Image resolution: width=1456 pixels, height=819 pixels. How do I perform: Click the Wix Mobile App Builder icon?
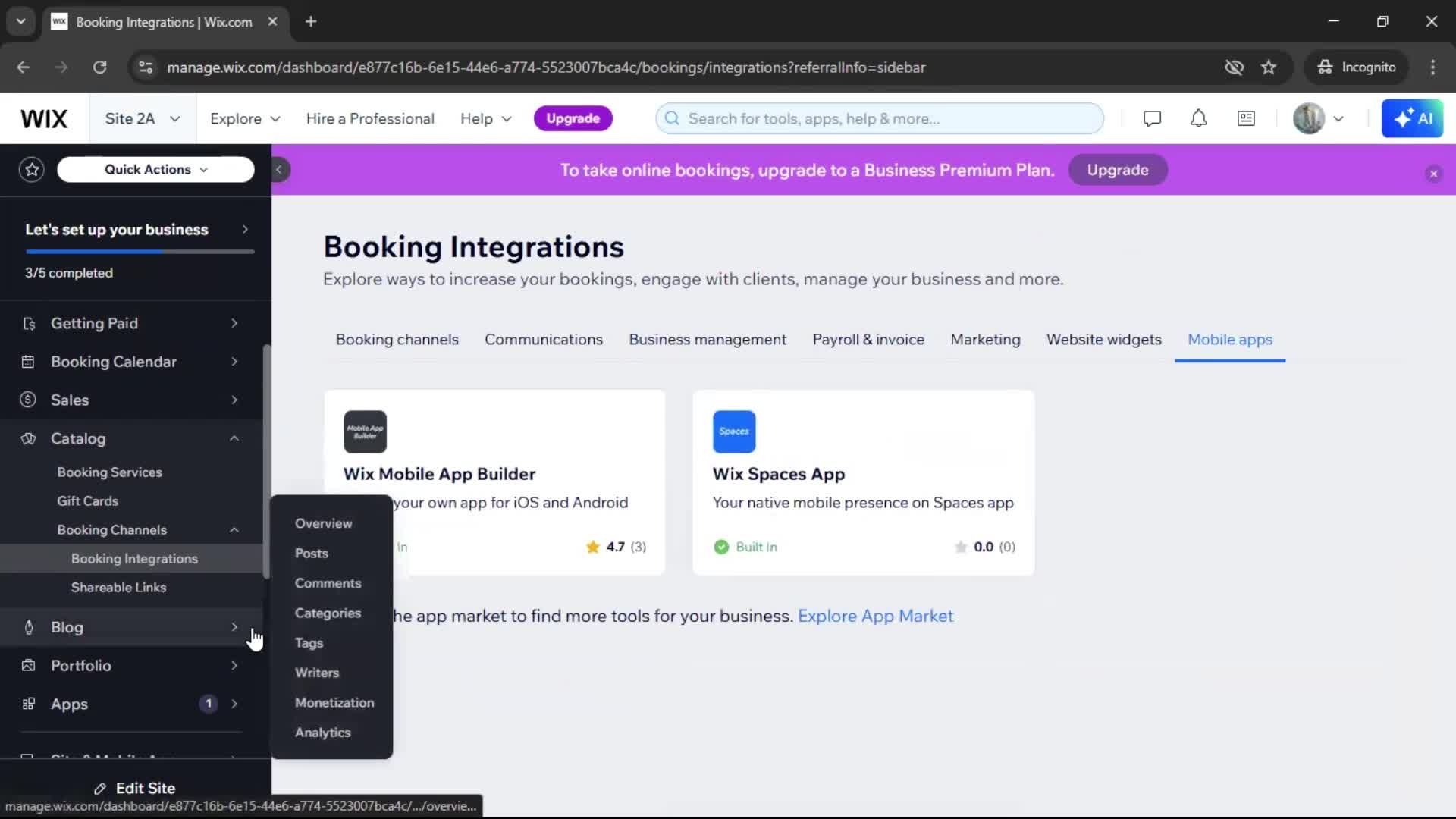[x=365, y=431]
